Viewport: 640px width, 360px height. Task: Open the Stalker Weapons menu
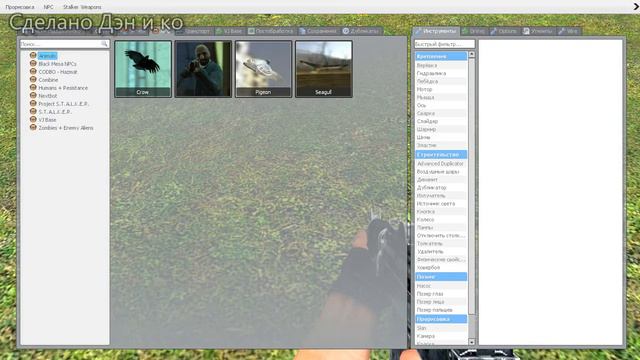[x=82, y=7]
